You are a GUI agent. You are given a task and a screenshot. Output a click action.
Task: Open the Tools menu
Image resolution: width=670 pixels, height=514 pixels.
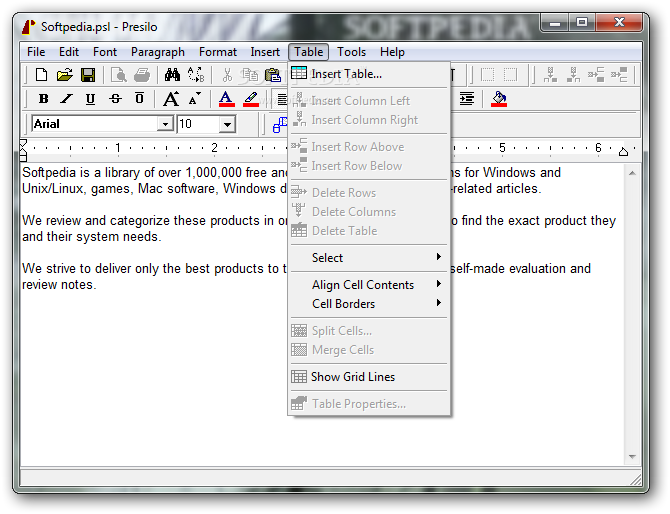click(x=351, y=52)
